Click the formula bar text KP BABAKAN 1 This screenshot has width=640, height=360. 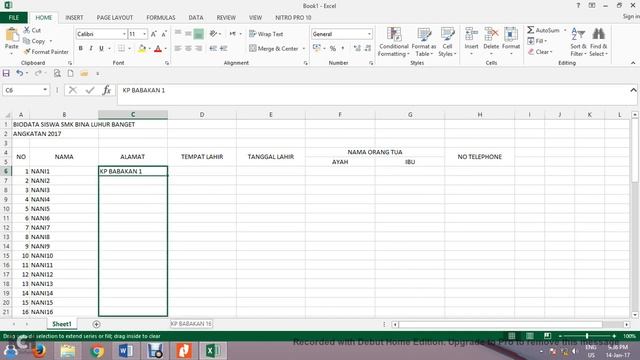click(x=144, y=90)
